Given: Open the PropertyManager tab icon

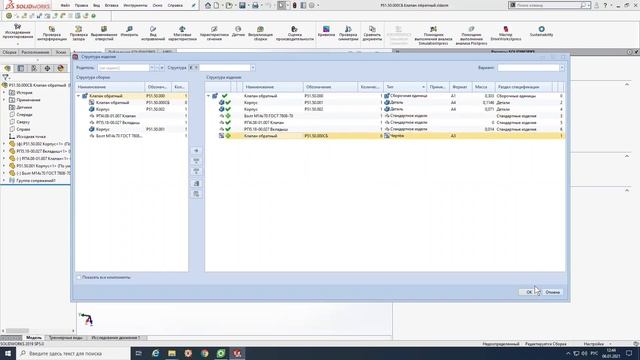Looking at the screenshot, I should (21, 68).
